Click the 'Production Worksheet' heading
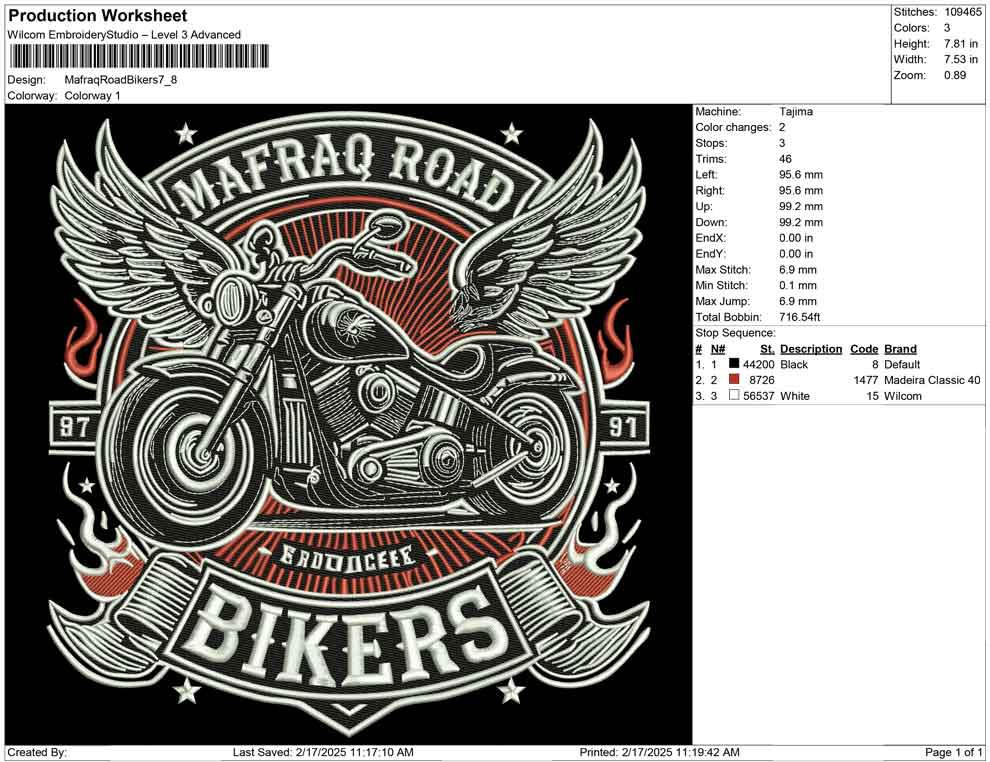This screenshot has height=762, width=990. click(x=98, y=16)
